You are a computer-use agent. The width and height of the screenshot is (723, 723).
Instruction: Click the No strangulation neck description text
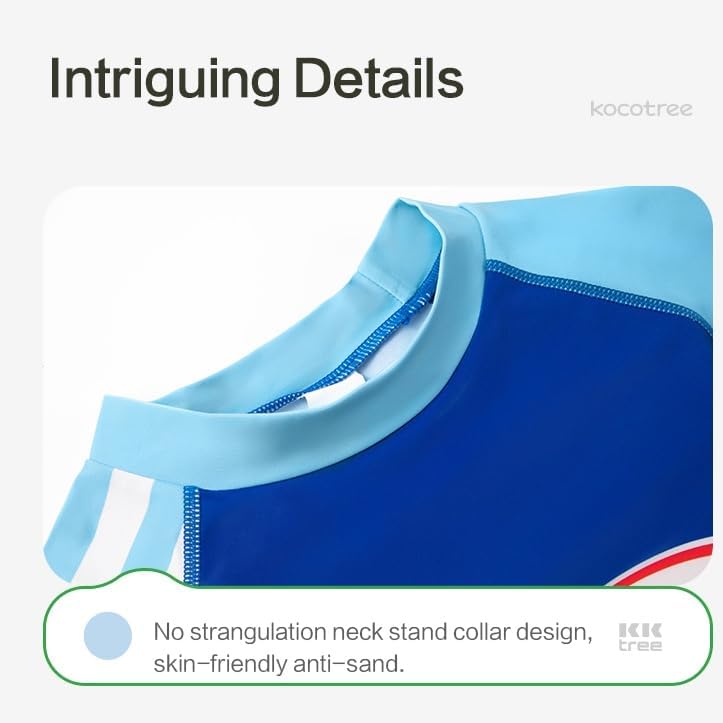click(x=373, y=632)
